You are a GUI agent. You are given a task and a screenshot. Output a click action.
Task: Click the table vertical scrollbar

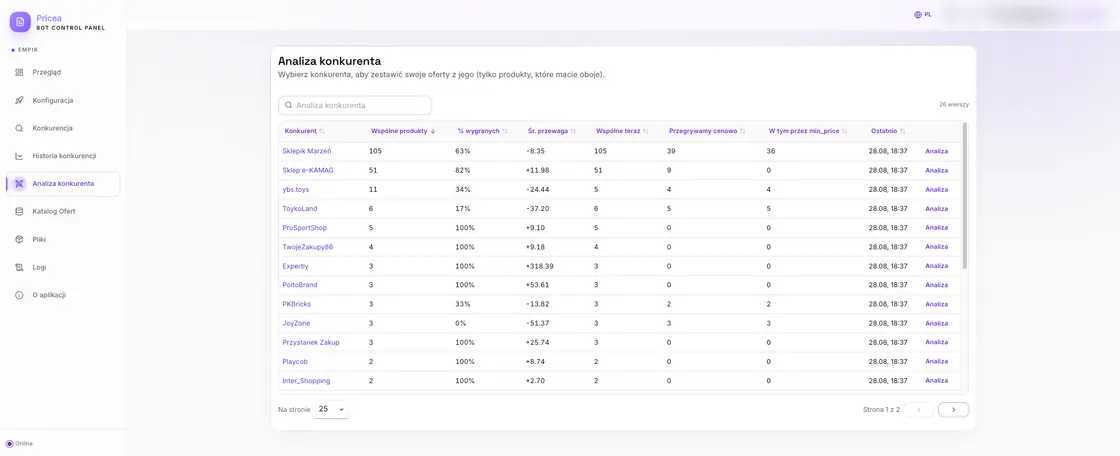click(x=965, y=196)
